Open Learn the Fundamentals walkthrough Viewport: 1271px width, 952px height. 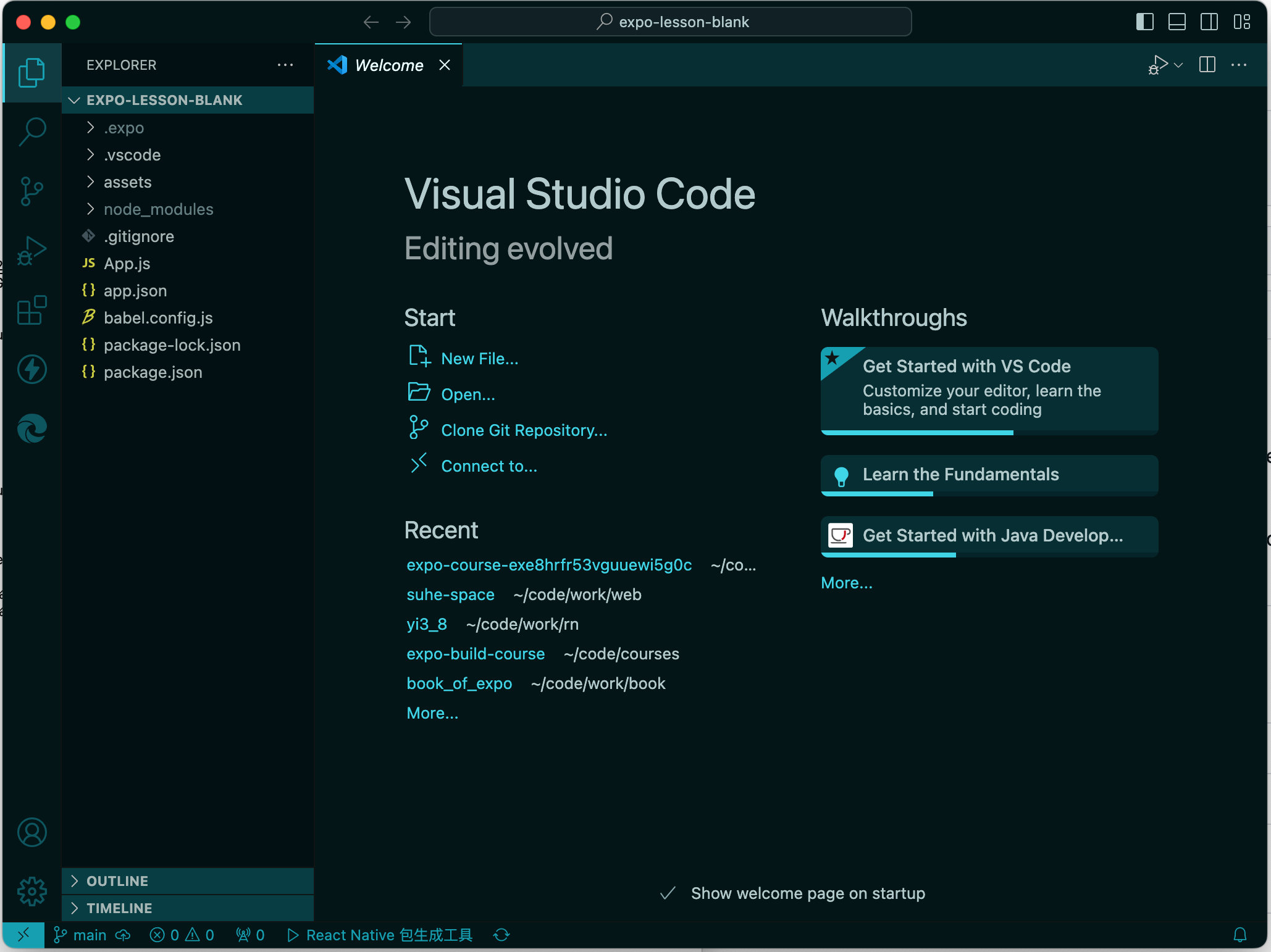989,475
